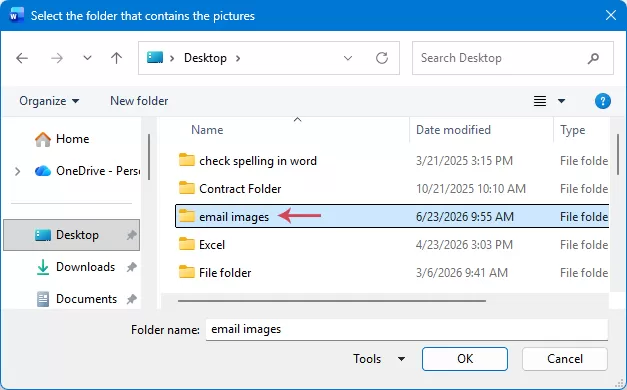Click the search magnifier icon
This screenshot has width=627, height=390.
point(593,58)
